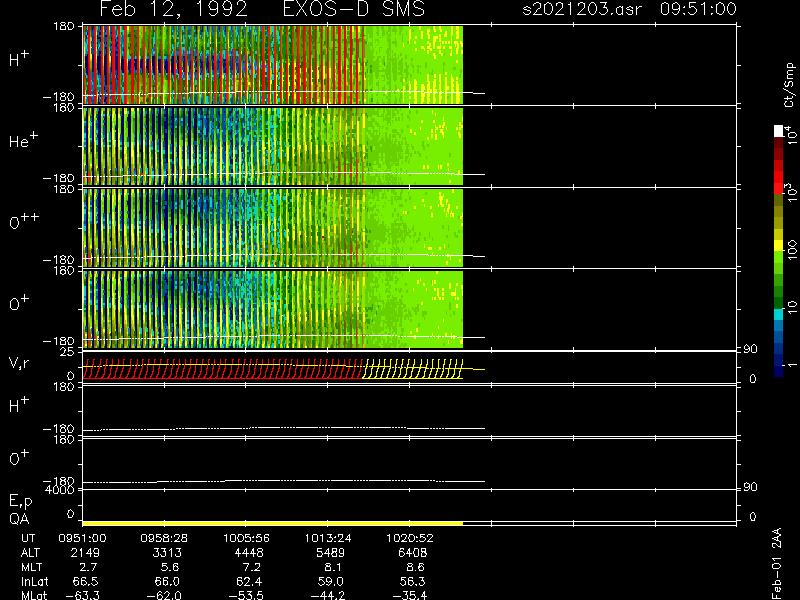Click the "Ct/Smp" colorbar unit label

[x=790, y=85]
